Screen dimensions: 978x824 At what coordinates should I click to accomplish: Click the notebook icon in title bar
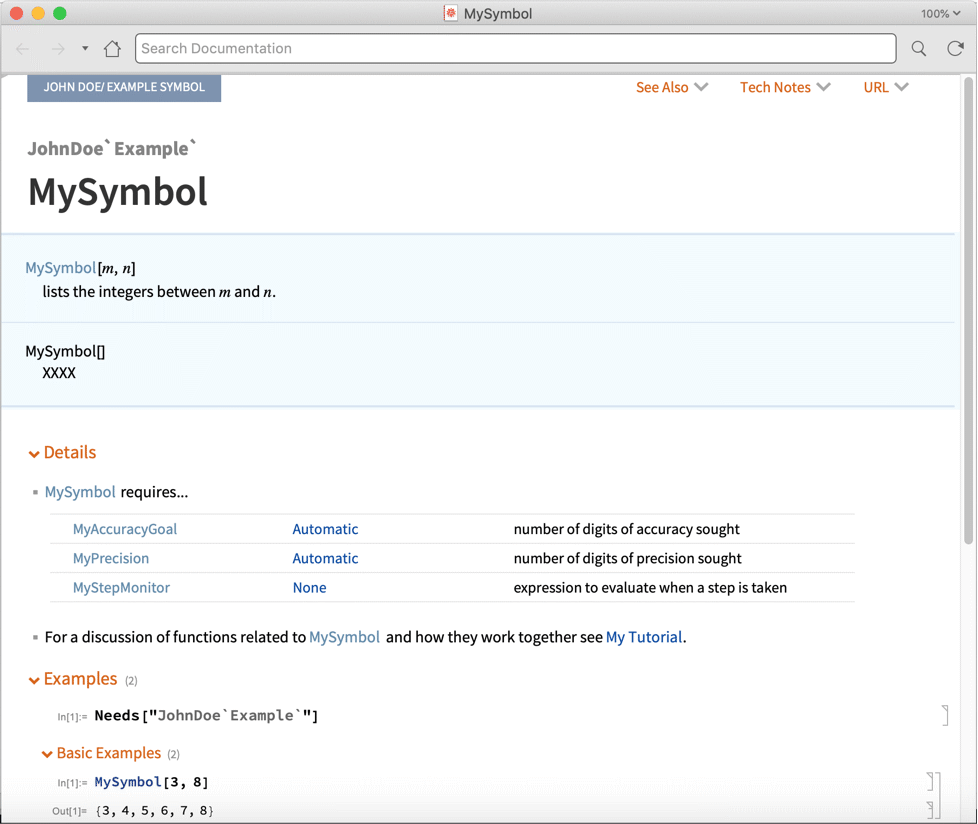point(451,13)
